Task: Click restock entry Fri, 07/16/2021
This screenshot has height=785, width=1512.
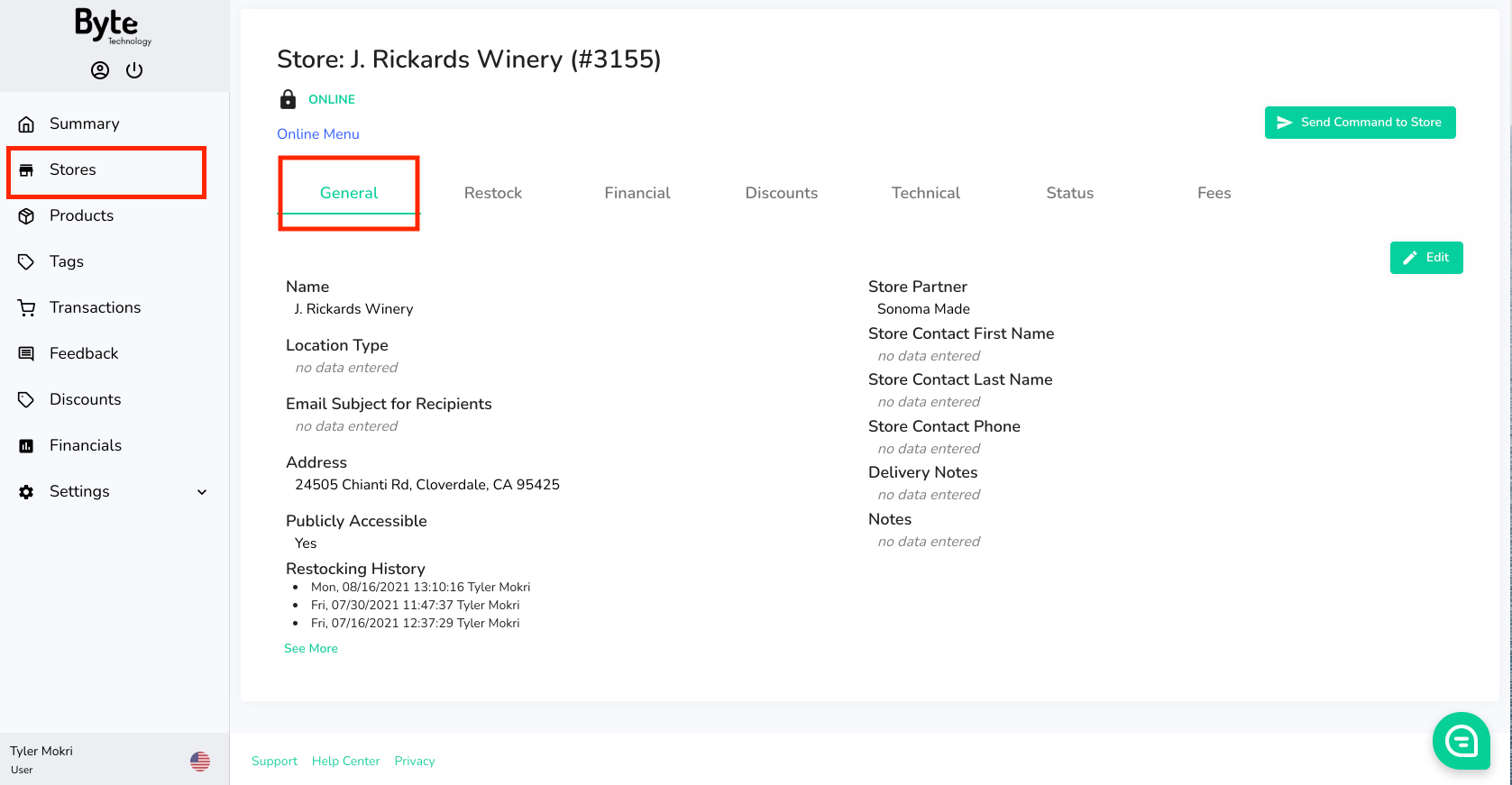Action: click(x=415, y=624)
